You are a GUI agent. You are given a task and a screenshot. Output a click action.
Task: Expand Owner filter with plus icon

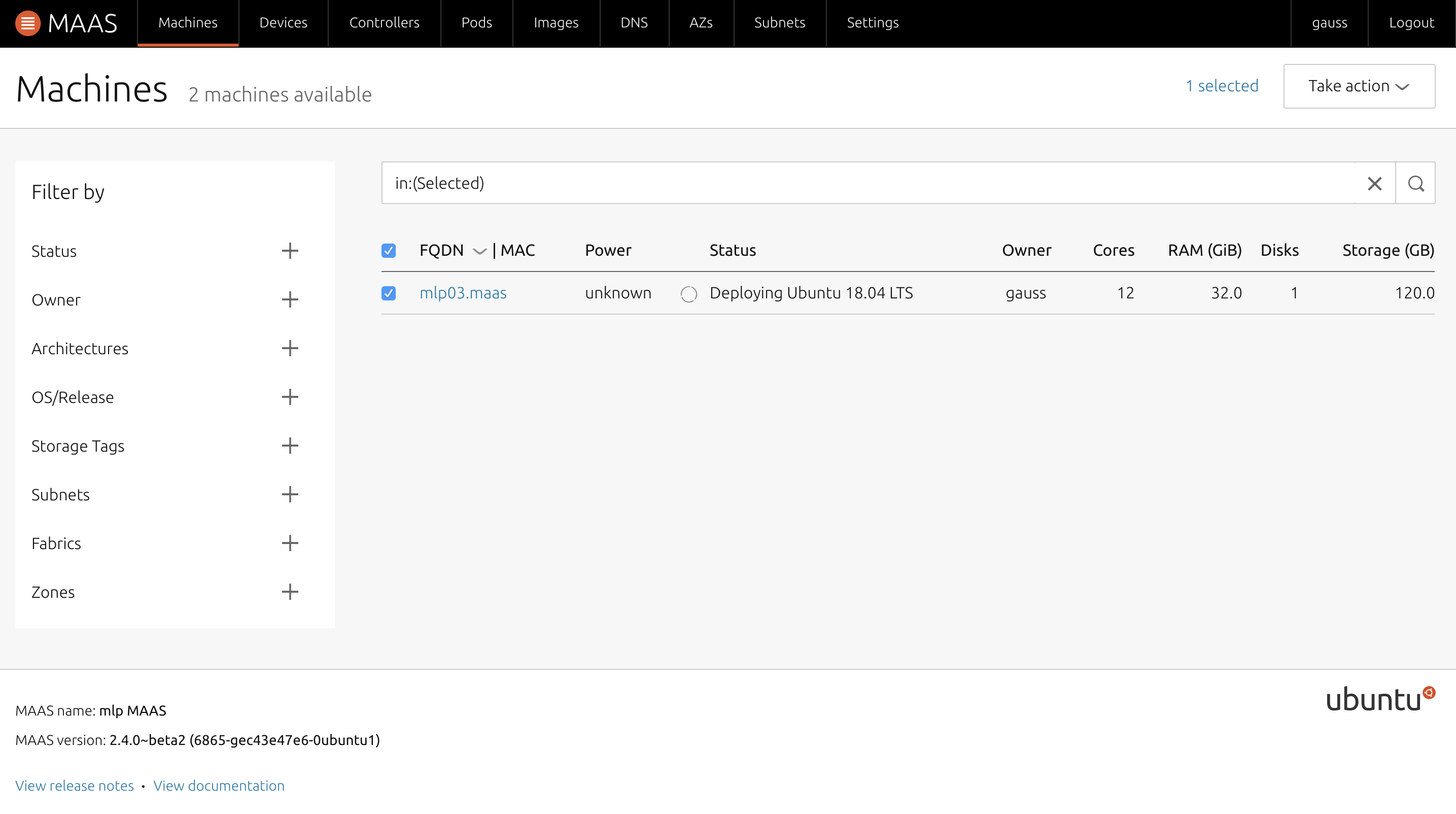[x=290, y=299]
